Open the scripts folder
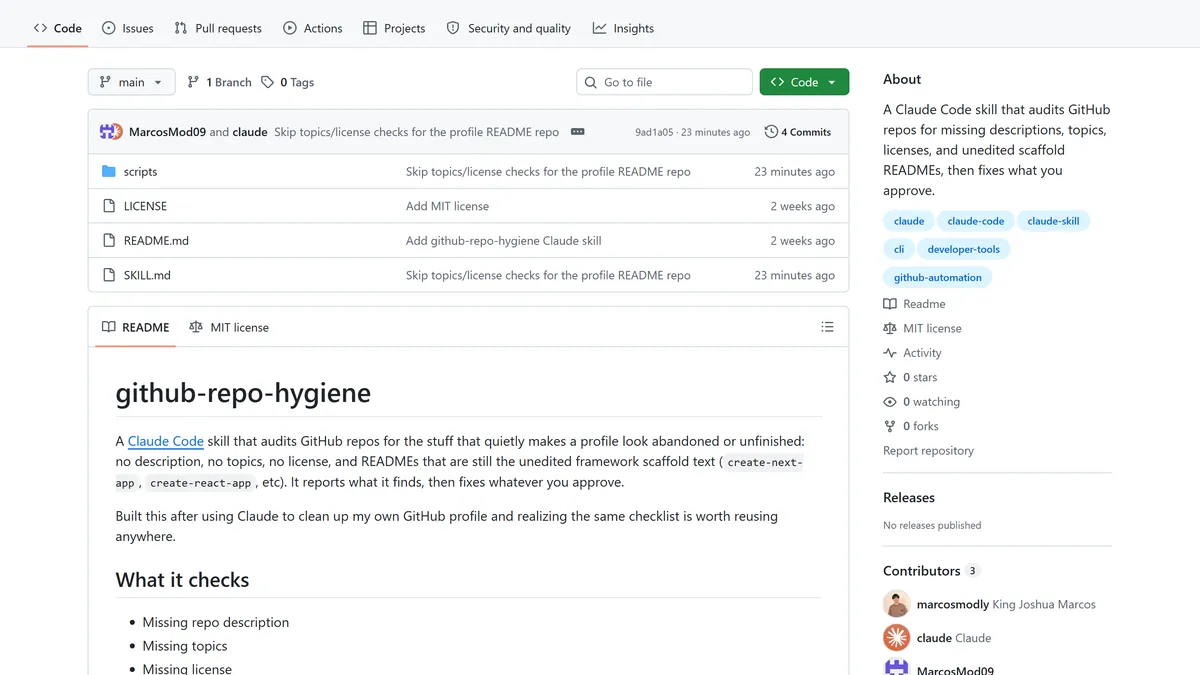Viewport: 1200px width, 675px height. coord(140,172)
